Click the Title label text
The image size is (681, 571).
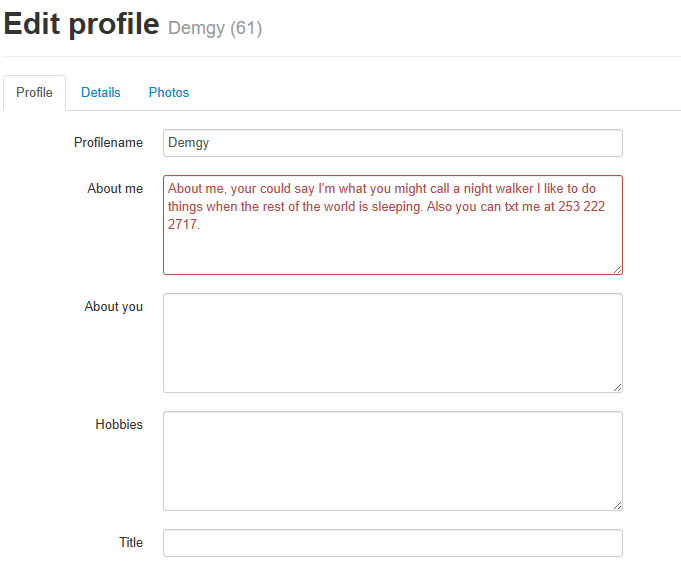131,542
